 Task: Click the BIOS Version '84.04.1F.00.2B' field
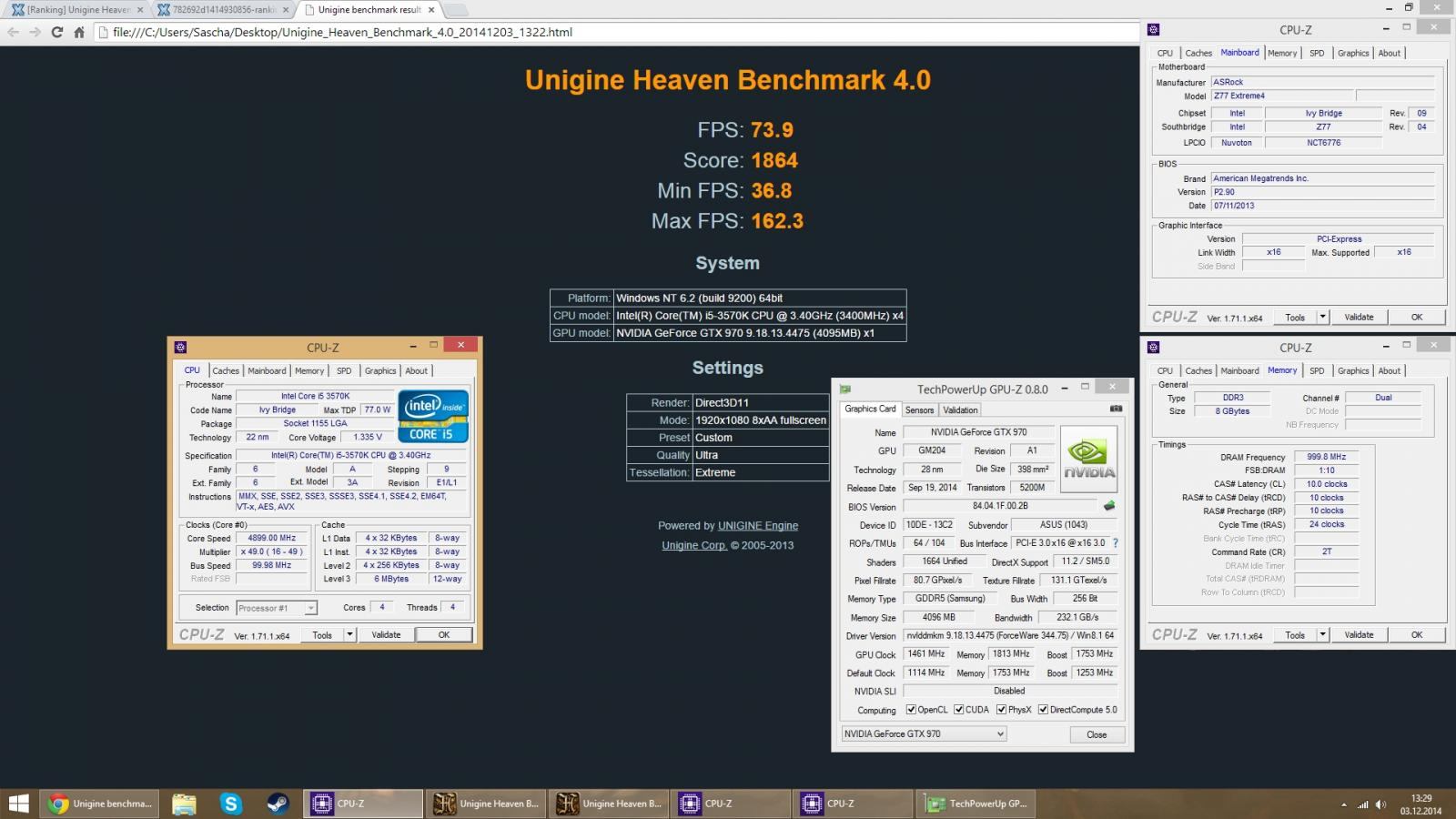[1000, 506]
